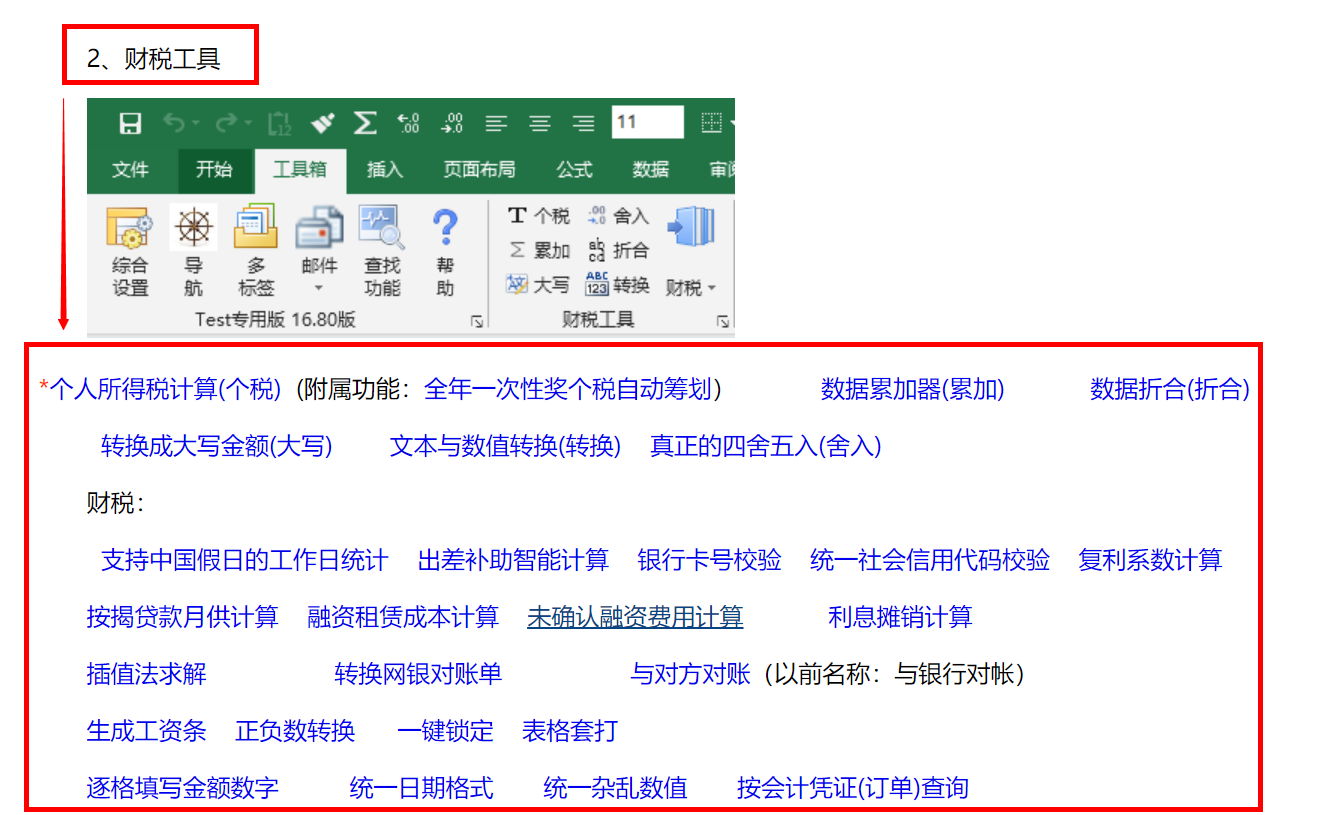Click the 个税 tax tool

(538, 216)
